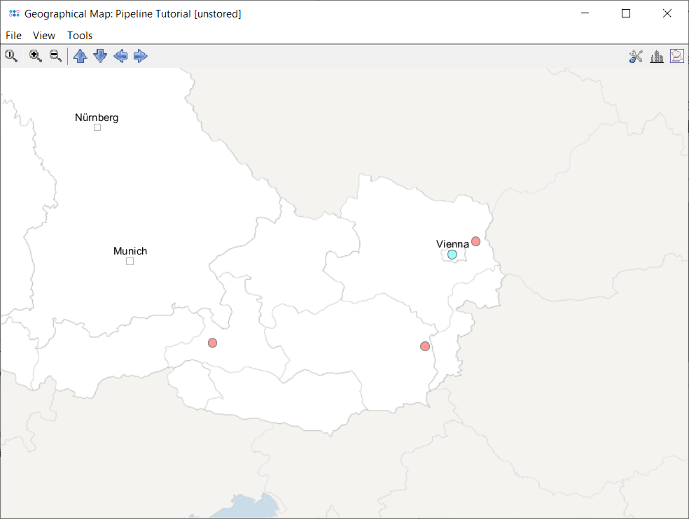Select the cyan marker at Vienna
The width and height of the screenshot is (689, 519).
pyautogui.click(x=452, y=255)
